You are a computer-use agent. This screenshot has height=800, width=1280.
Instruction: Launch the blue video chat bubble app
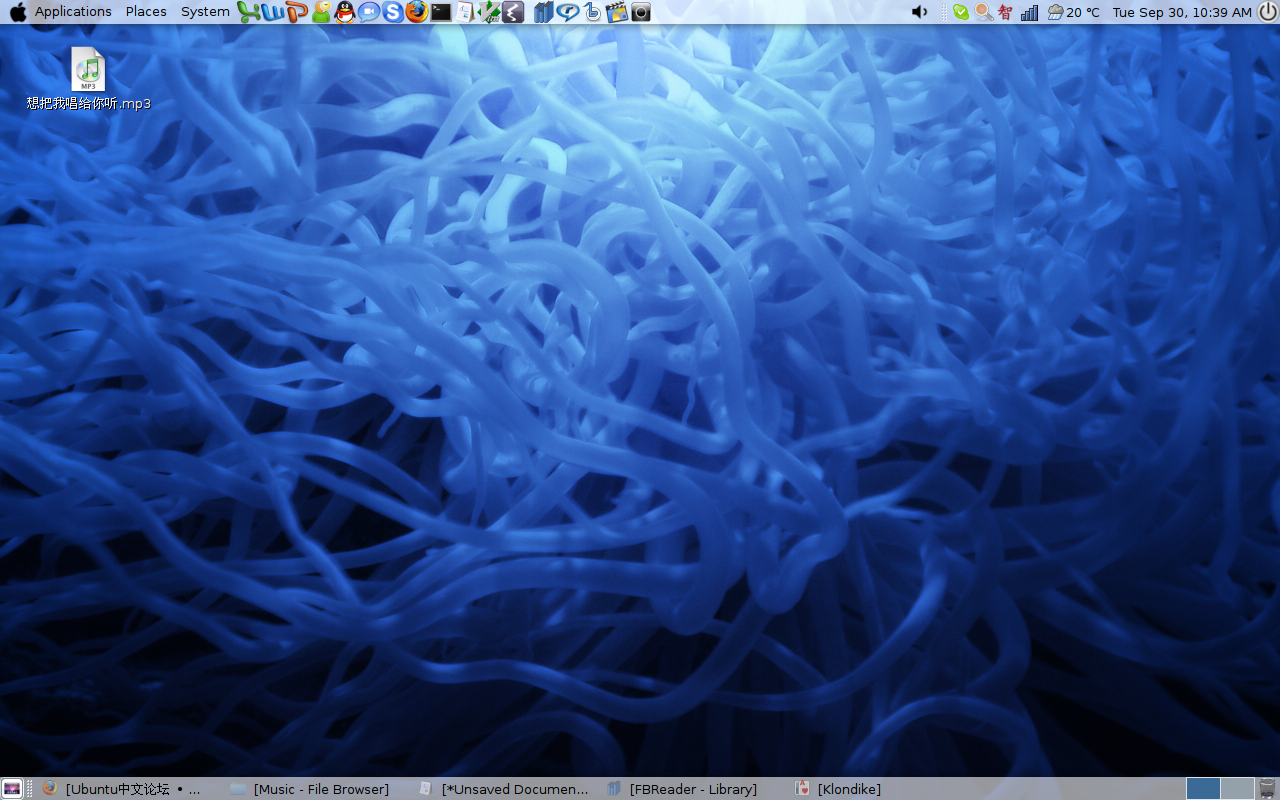point(369,12)
